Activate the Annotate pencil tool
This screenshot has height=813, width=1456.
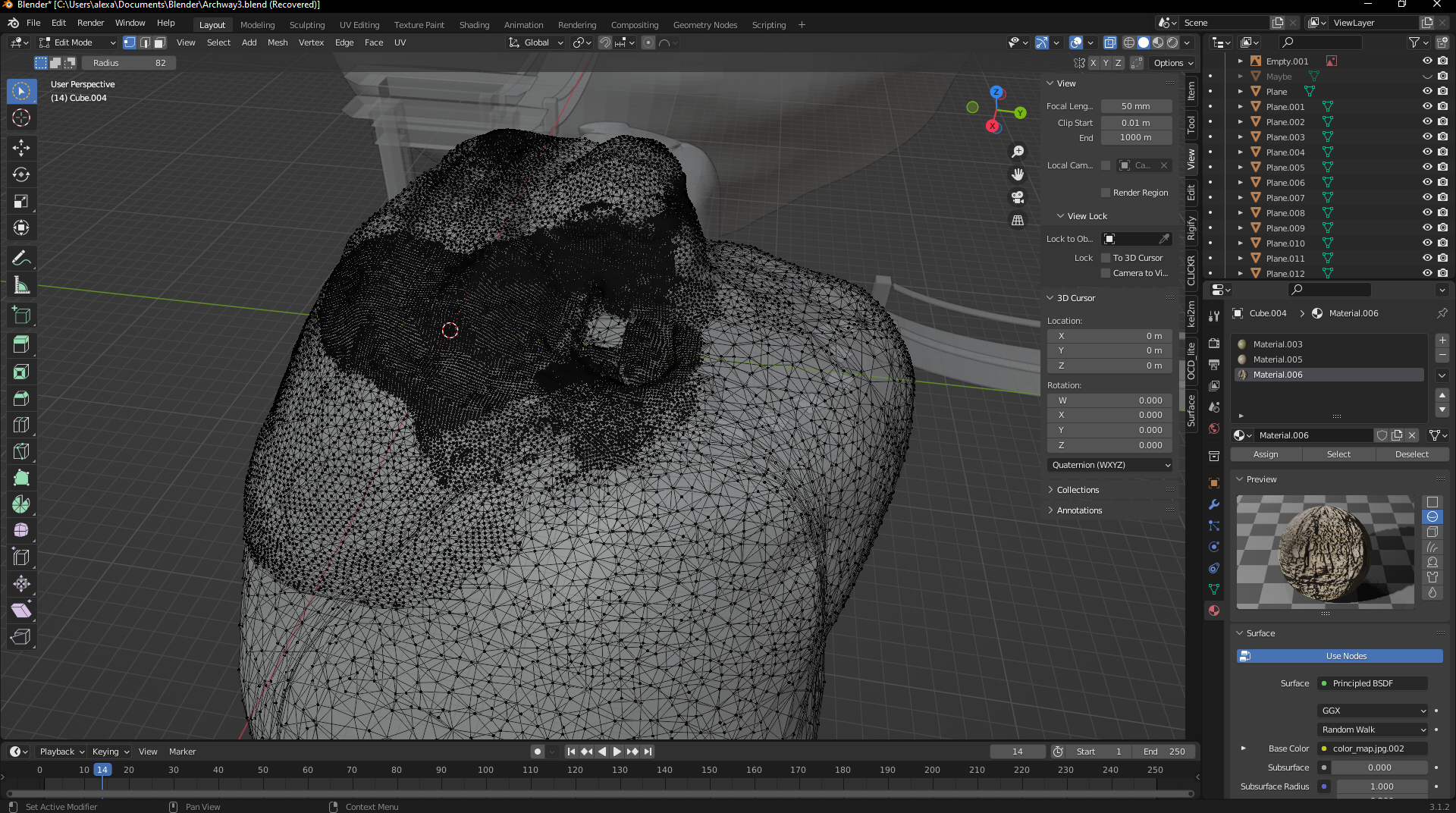click(21, 259)
